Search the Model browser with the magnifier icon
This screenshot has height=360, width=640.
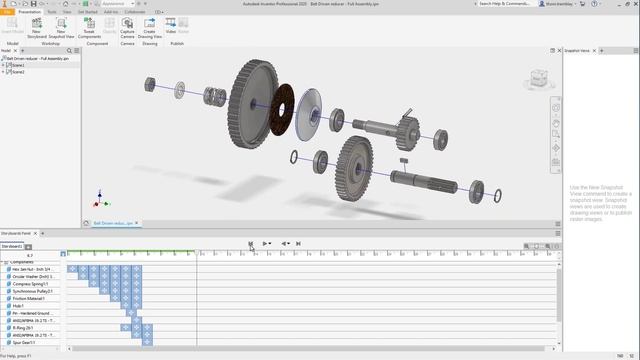69,51
